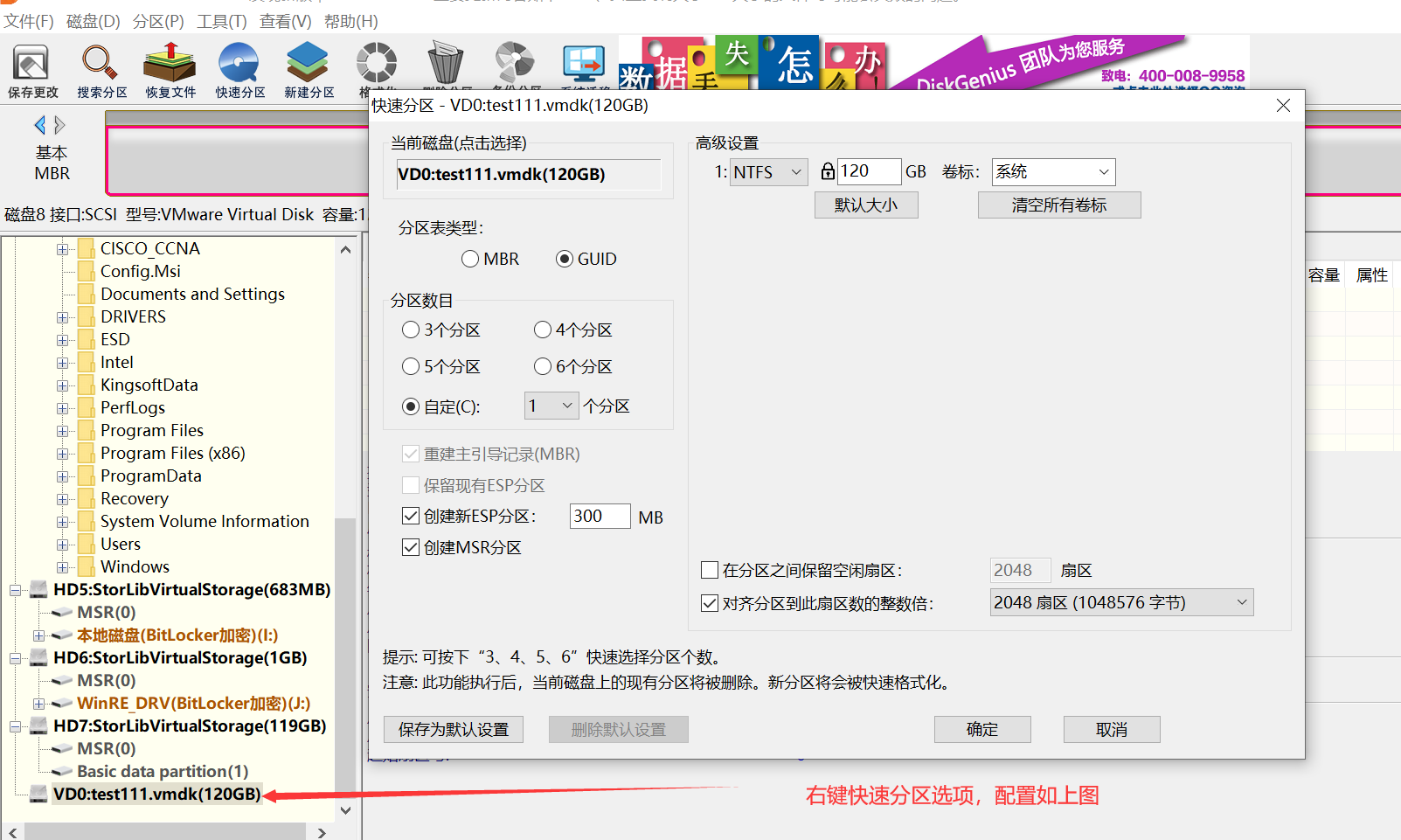Open the 恢复文件 file recovery tool
Screen dimensions: 1401x840
click(169, 68)
